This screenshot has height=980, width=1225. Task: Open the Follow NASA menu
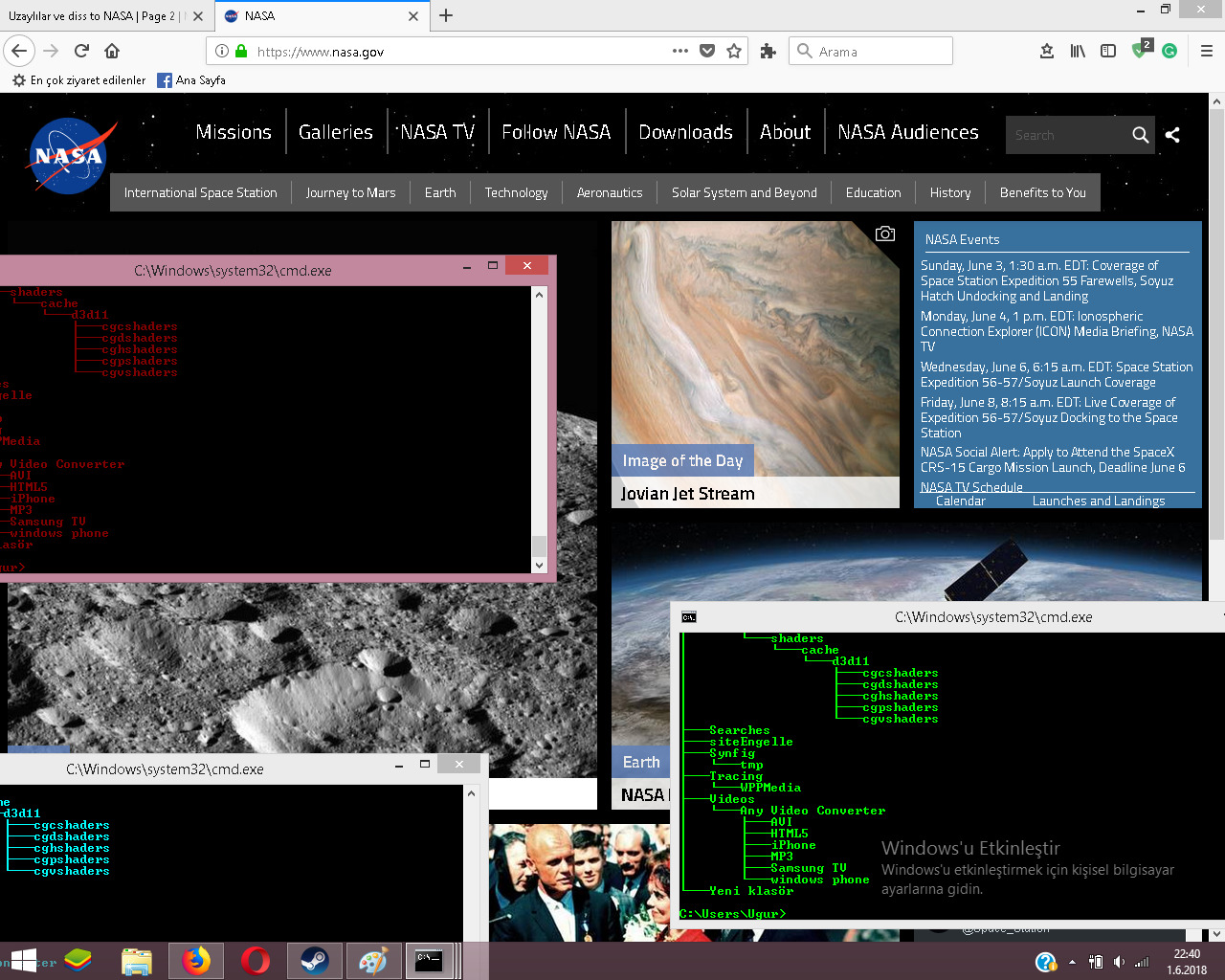coord(556,132)
